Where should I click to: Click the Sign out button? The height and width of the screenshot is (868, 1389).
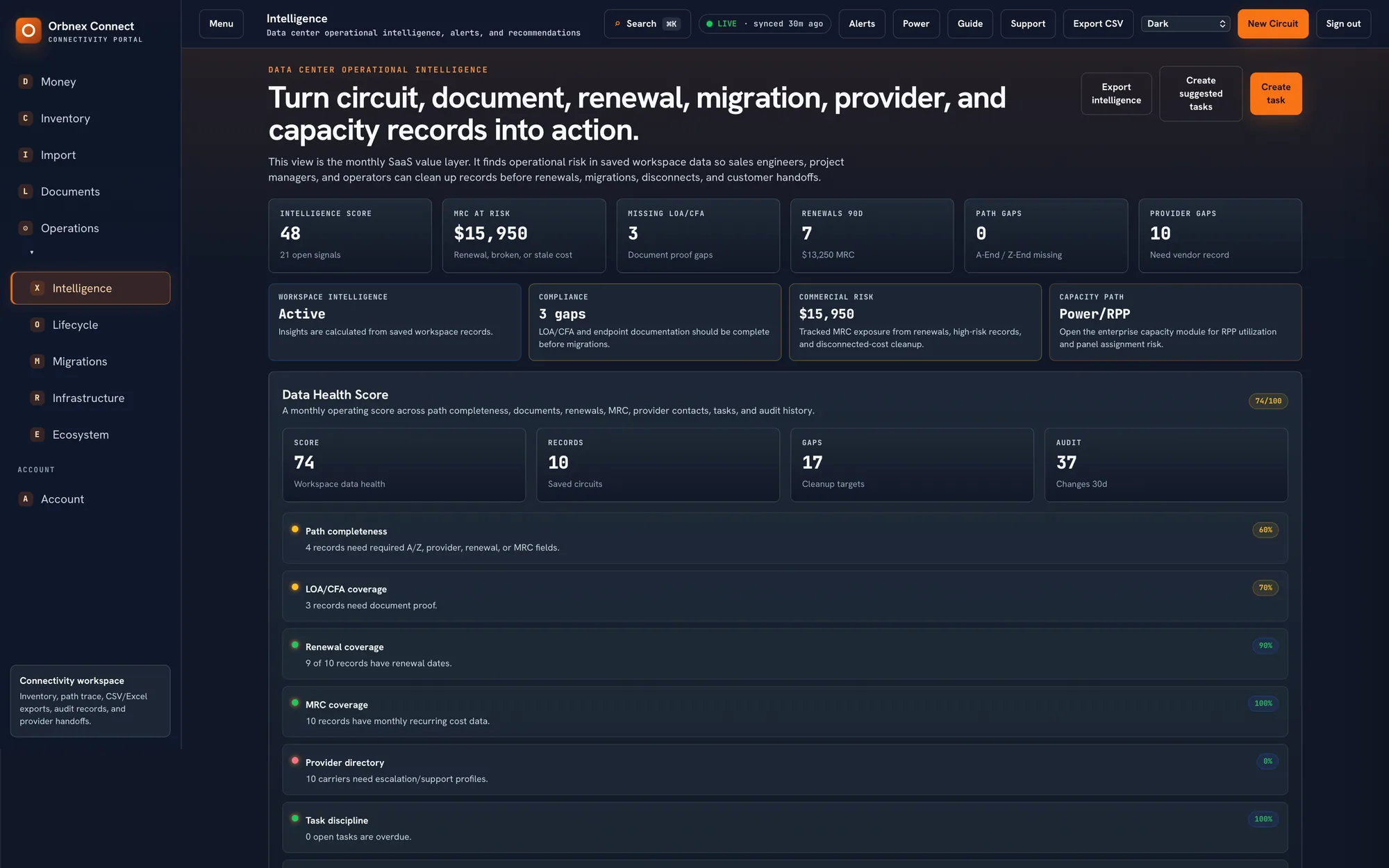pos(1343,24)
